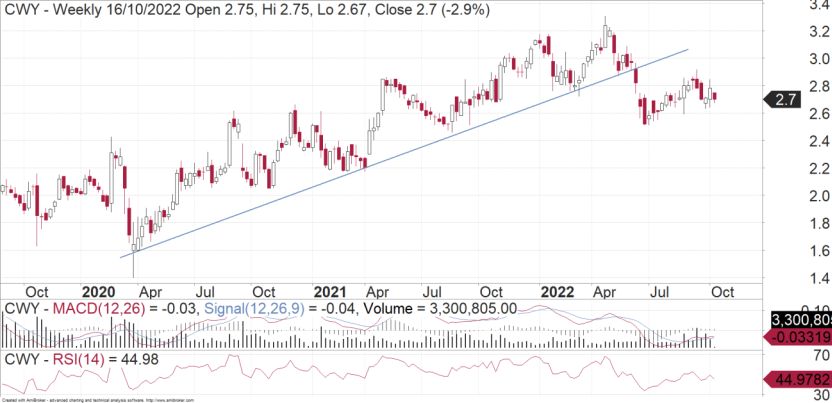Screen dimensions: 832x403
Task: Click the CWY Weekly chart title text
Action: (x=247, y=9)
